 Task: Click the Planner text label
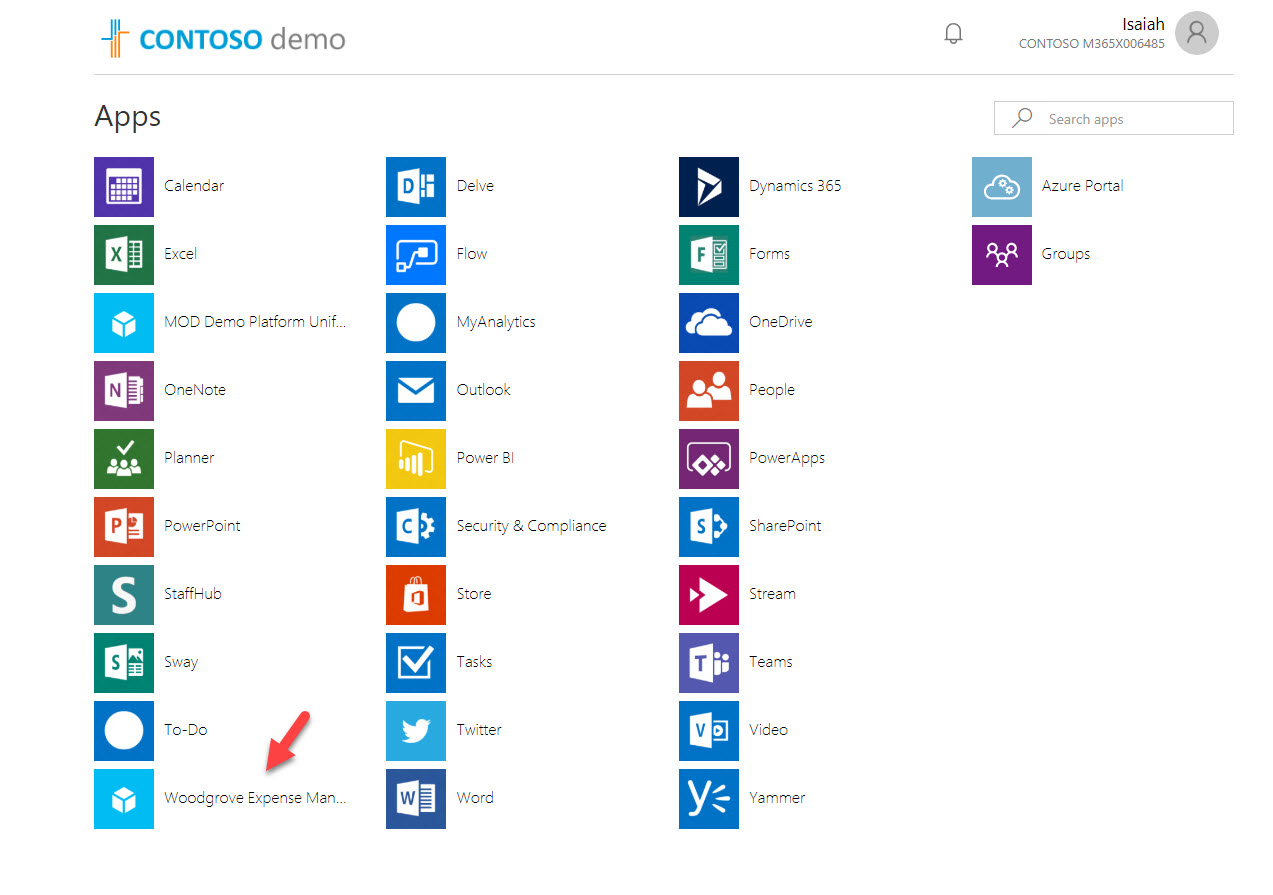(189, 458)
